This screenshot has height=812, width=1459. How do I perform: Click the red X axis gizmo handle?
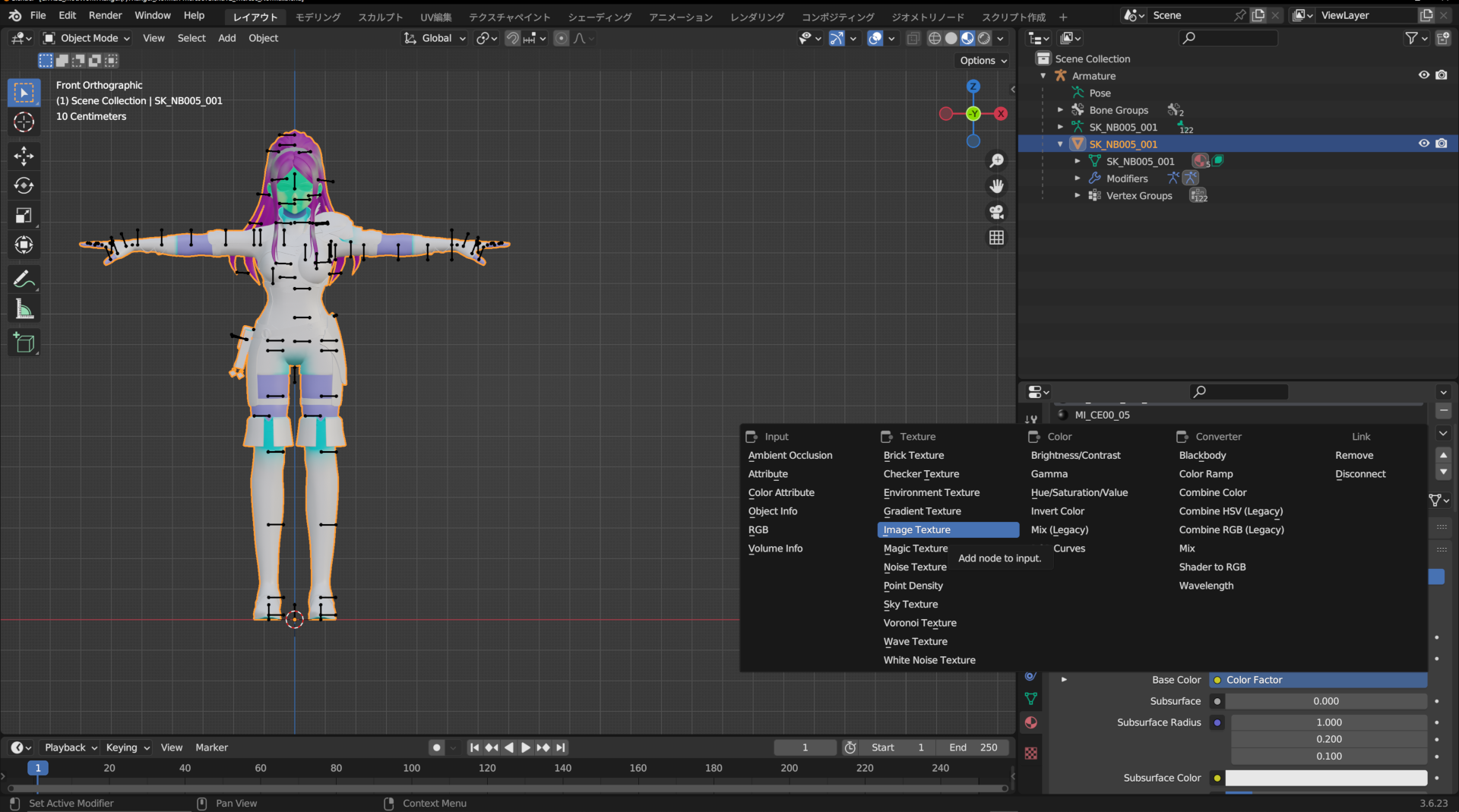[1001, 114]
